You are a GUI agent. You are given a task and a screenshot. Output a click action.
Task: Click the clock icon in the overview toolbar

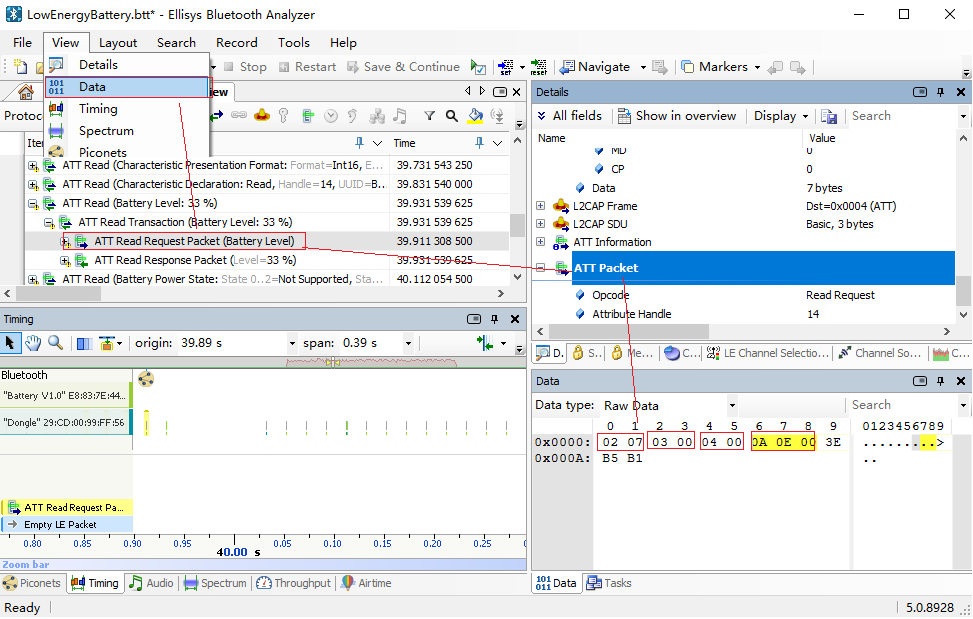coord(331,116)
